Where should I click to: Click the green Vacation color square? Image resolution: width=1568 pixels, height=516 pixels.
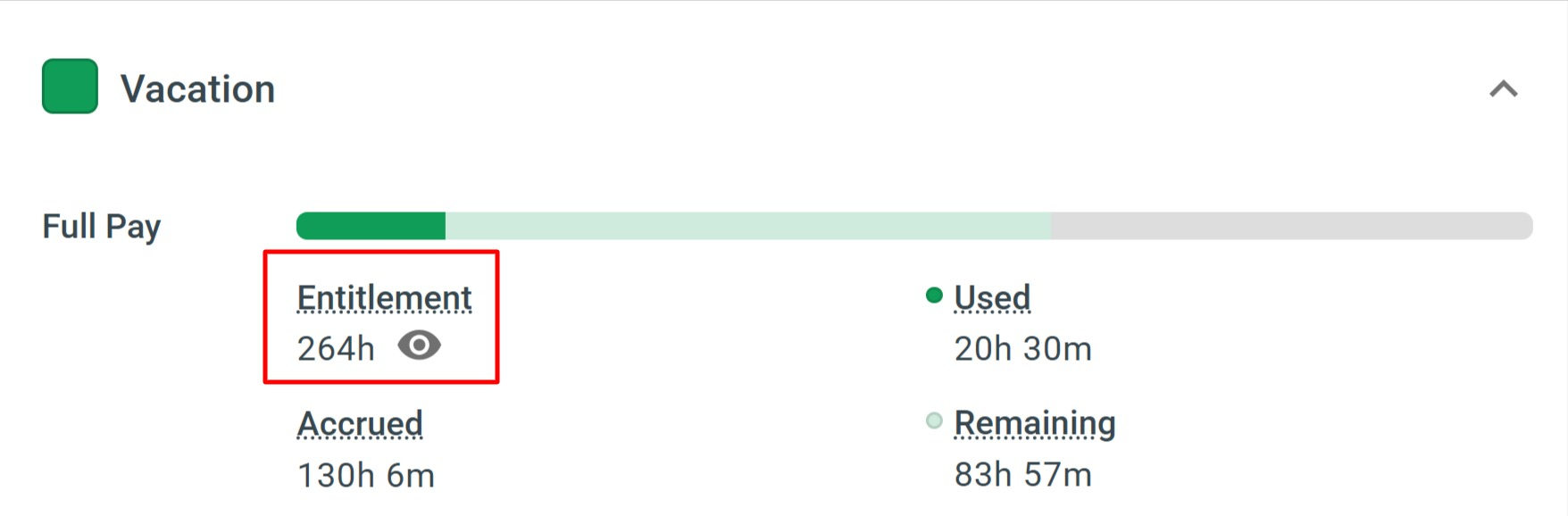(70, 87)
